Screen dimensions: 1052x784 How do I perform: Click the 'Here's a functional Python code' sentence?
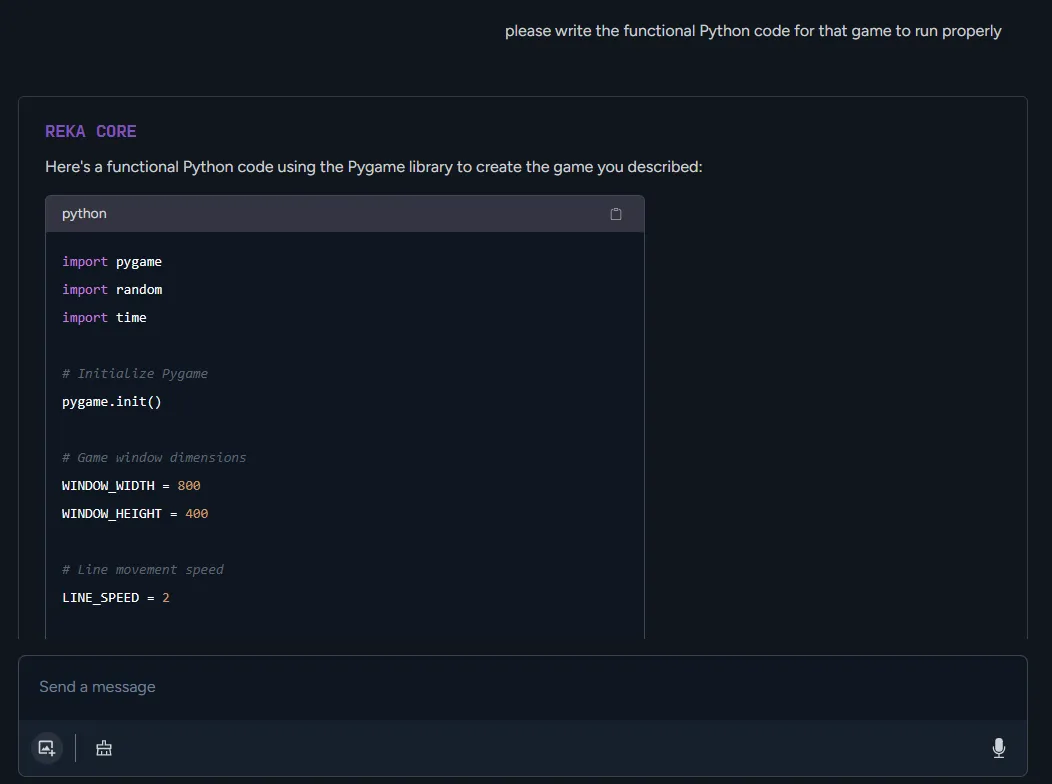point(374,166)
